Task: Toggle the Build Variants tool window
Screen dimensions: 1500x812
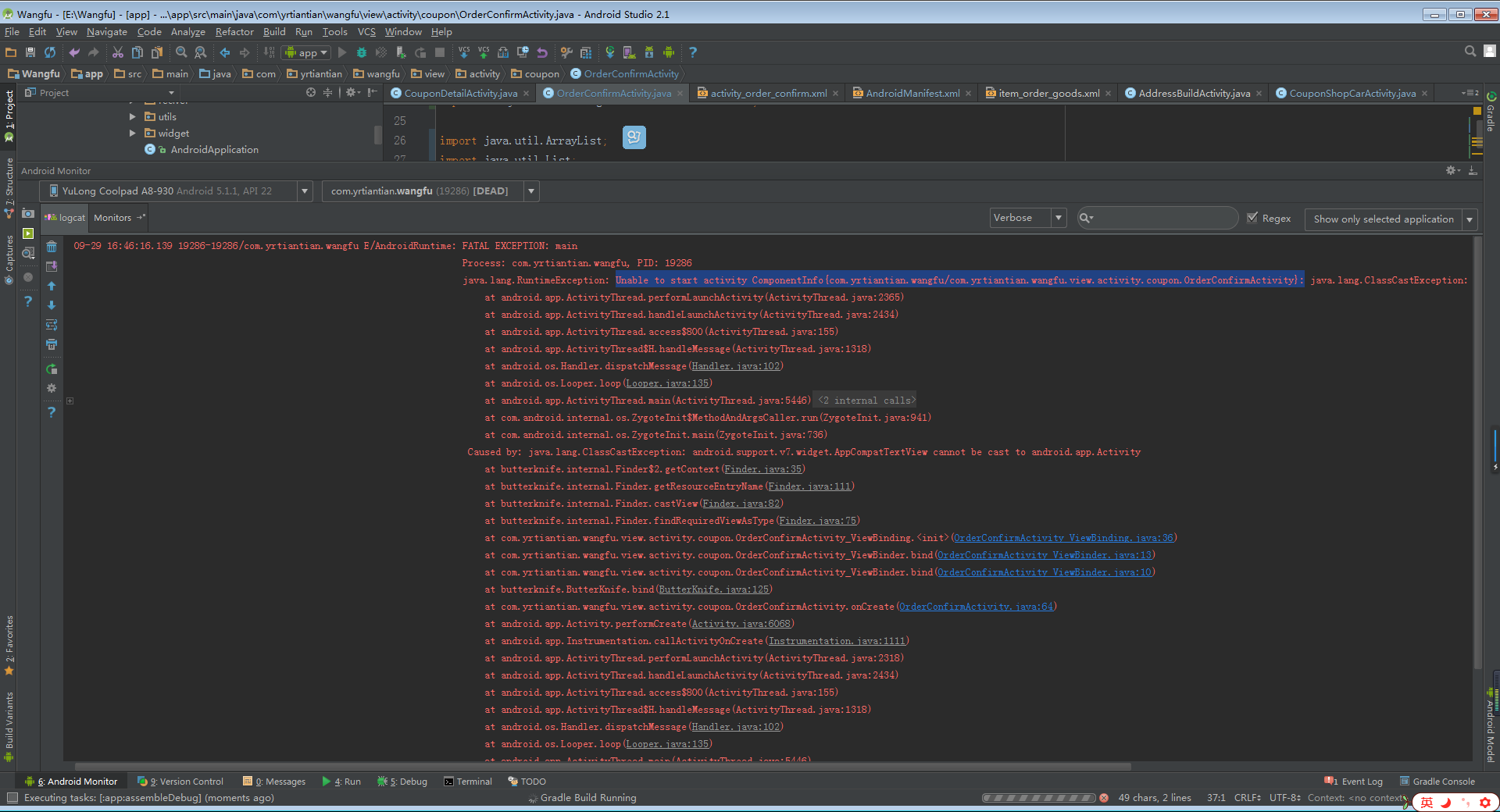Action: pos(9,727)
